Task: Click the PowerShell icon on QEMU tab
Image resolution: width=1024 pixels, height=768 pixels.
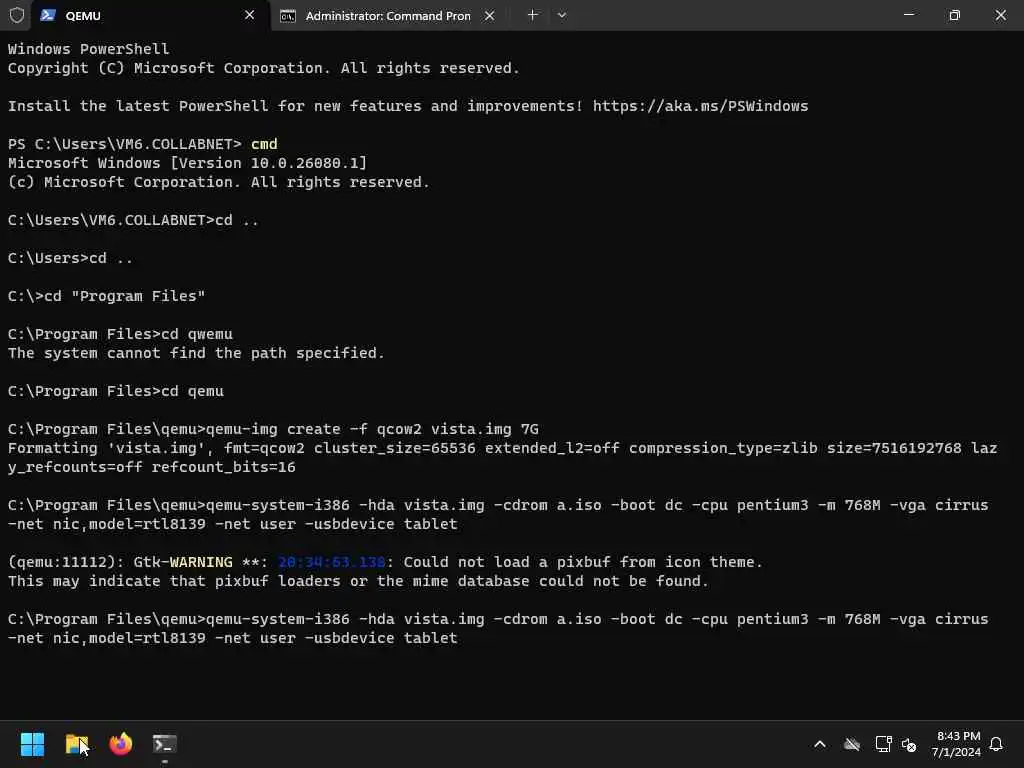Action: (x=48, y=15)
